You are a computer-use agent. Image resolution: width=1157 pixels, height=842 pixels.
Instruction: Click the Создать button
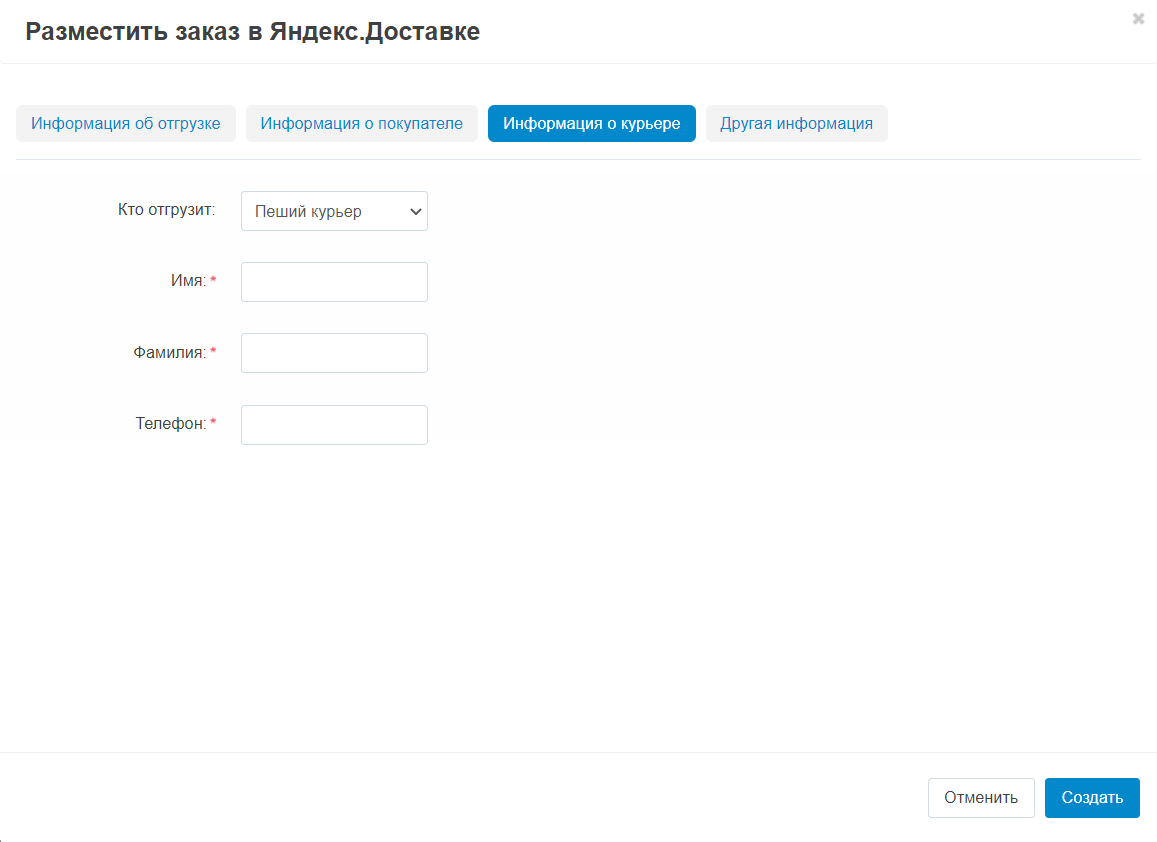point(1092,798)
